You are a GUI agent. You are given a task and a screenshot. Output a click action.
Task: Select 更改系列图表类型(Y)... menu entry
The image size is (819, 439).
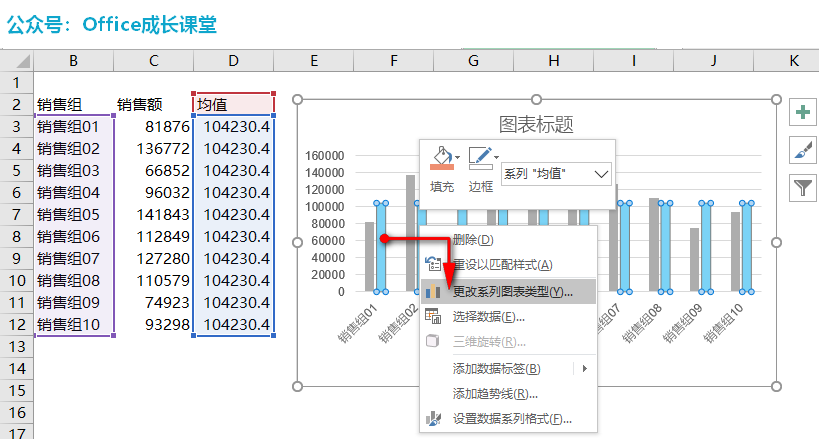click(508, 292)
